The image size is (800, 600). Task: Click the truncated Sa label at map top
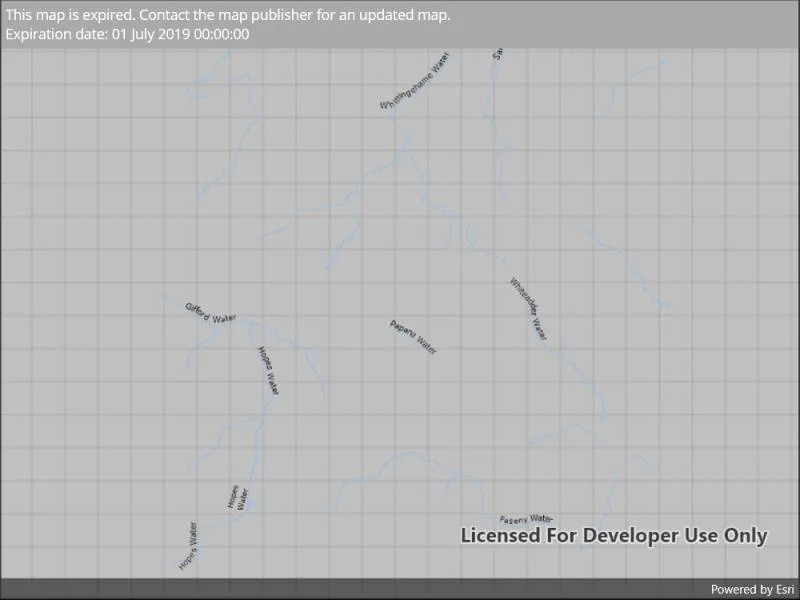pos(498,54)
